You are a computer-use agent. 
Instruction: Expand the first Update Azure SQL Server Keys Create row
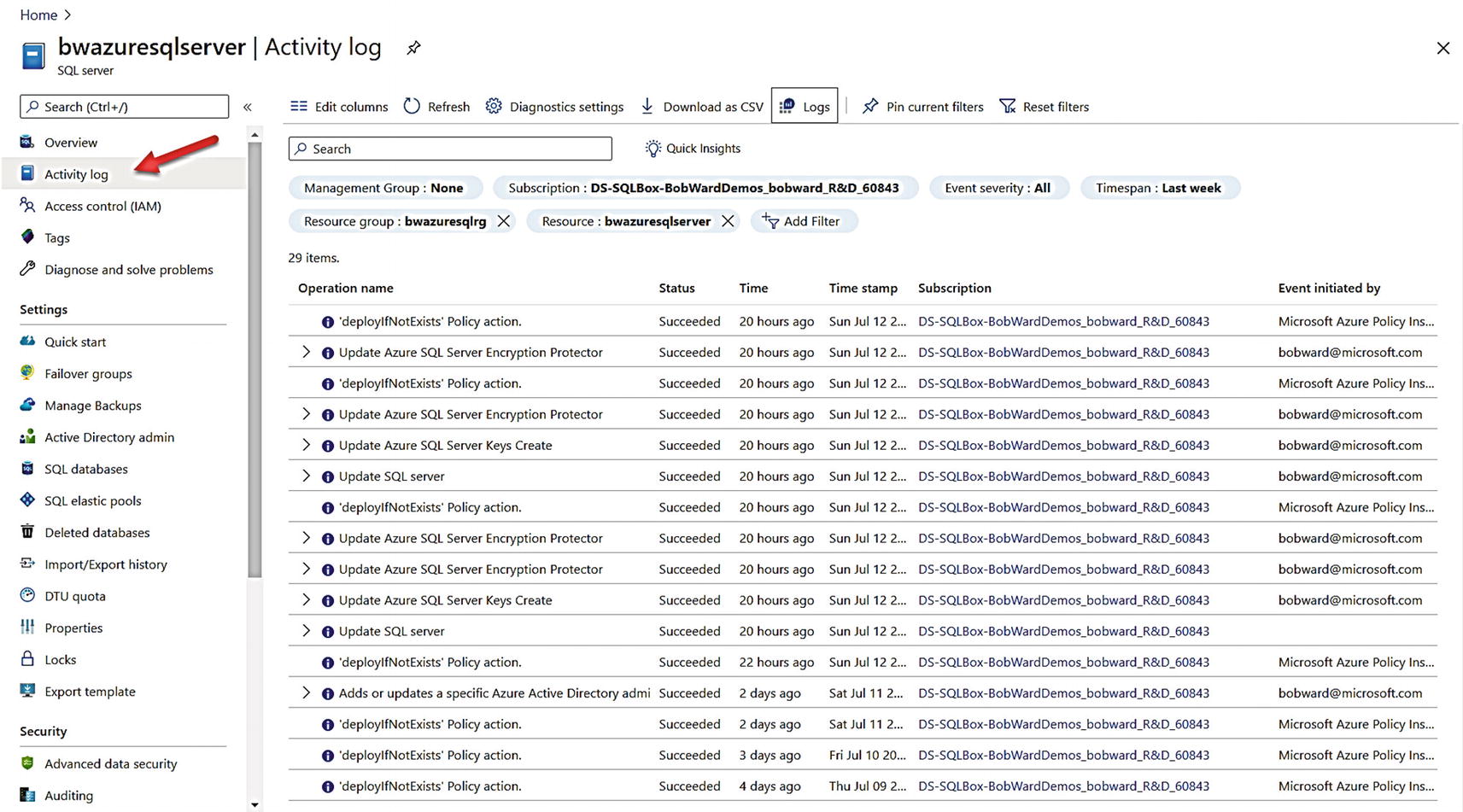(306, 445)
